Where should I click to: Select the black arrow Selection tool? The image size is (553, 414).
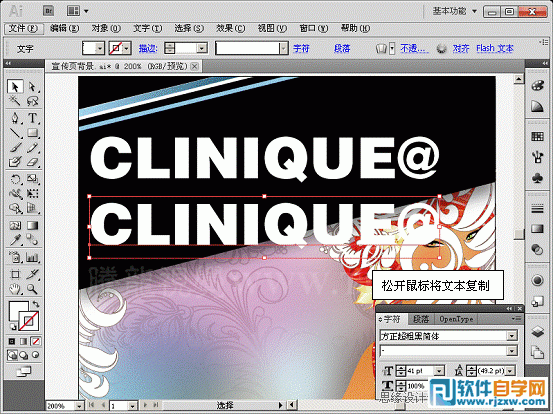click(x=15, y=87)
